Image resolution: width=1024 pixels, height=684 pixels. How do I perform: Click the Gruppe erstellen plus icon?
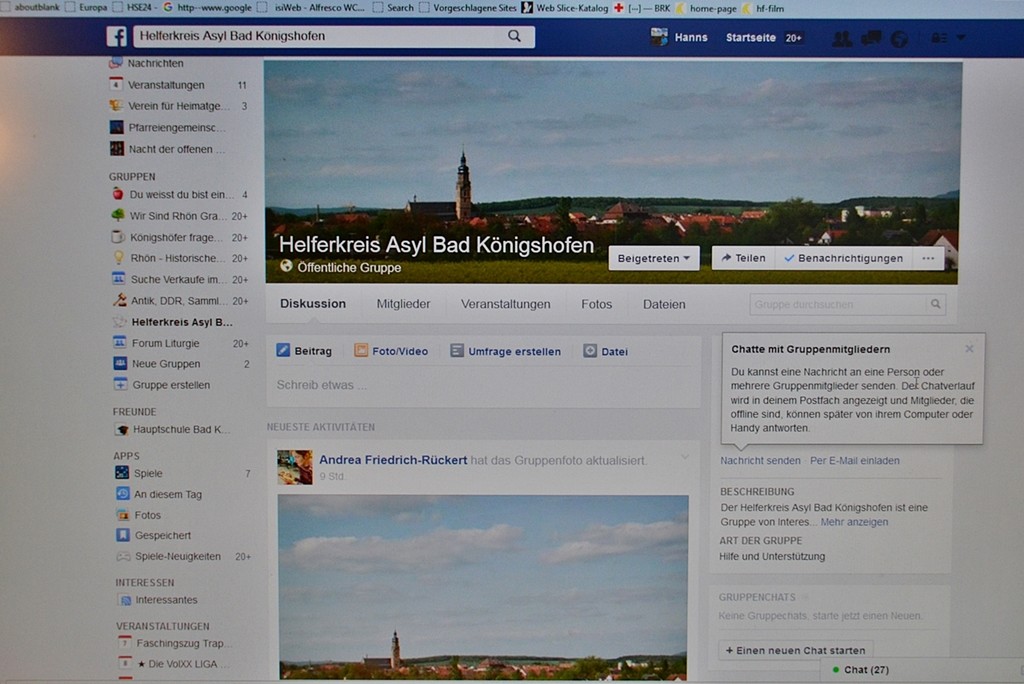[121, 384]
